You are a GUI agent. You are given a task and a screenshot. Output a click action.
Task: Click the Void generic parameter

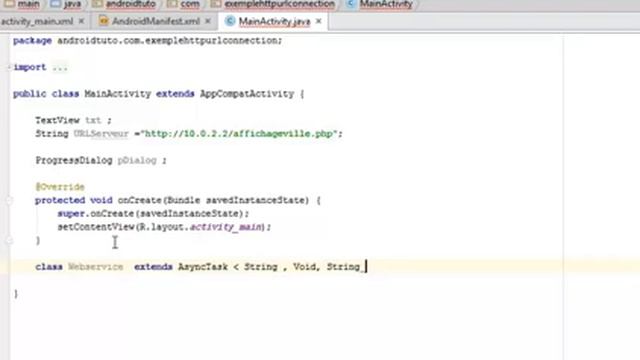point(304,267)
